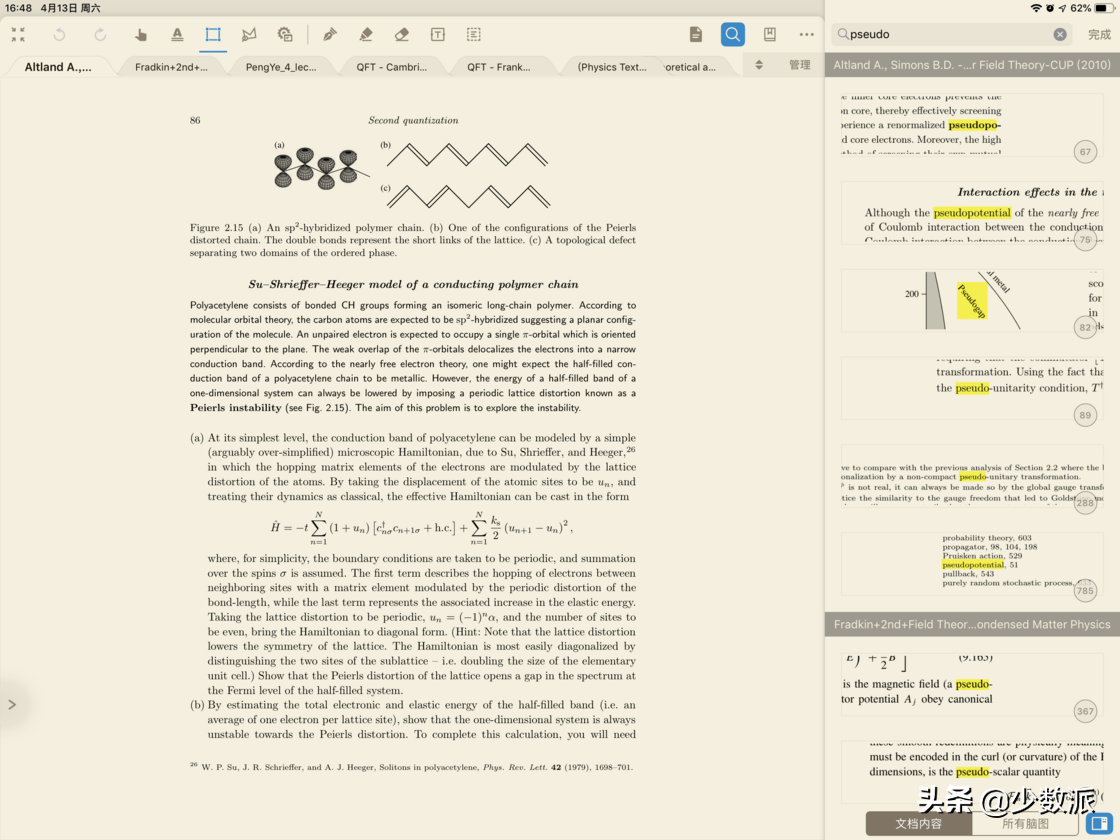Open the tab sort arrows
The image size is (1120, 840).
click(x=759, y=65)
